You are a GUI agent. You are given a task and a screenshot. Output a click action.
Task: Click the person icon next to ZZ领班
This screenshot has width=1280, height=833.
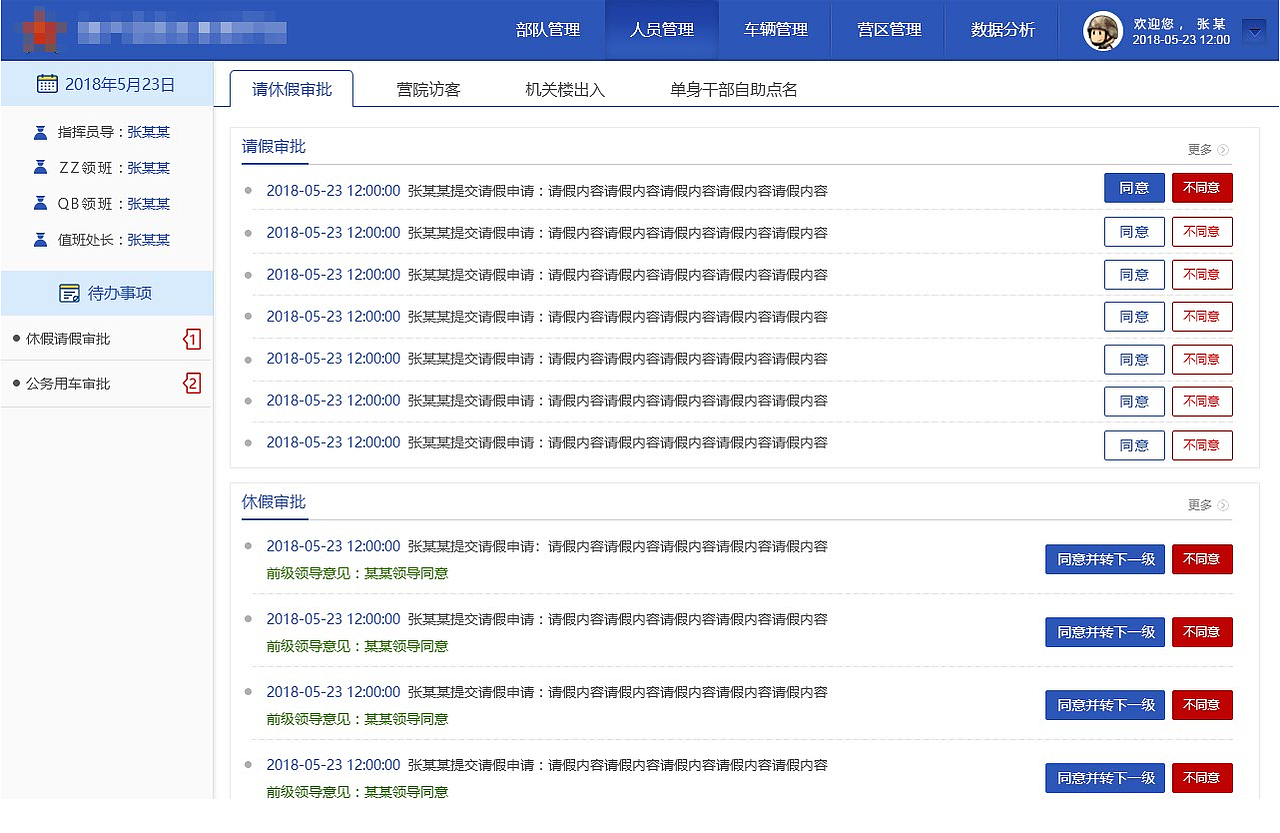pyautogui.click(x=39, y=167)
